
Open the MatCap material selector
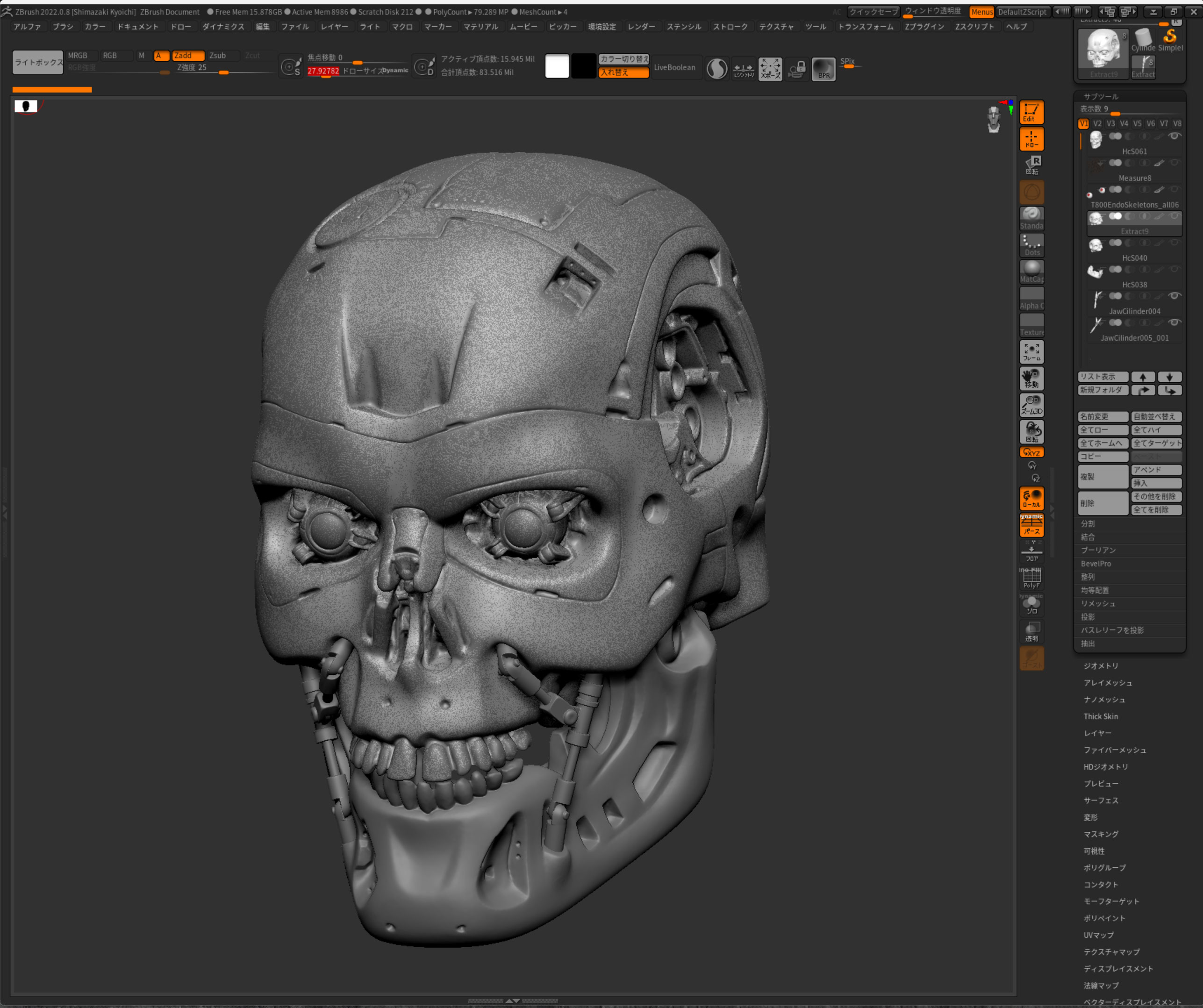pos(1031,272)
